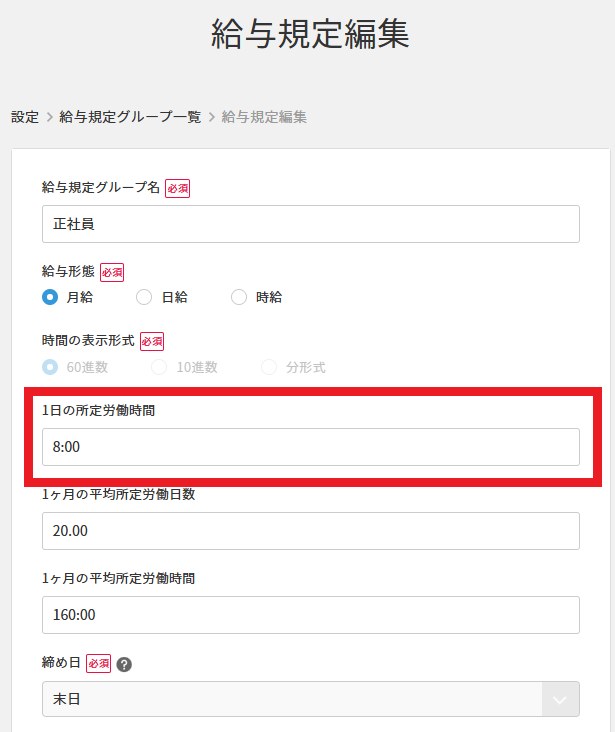Click current breadcrumb 給与規定編集

click(x=264, y=117)
